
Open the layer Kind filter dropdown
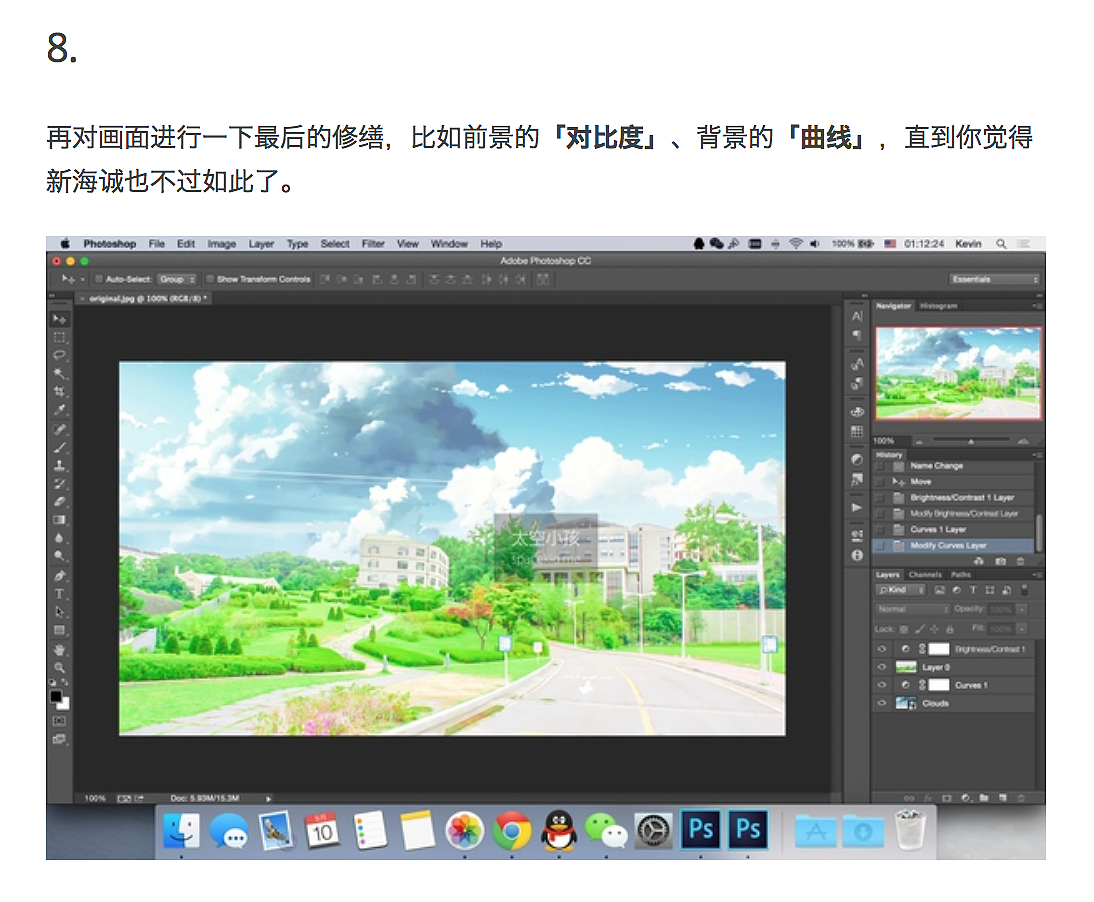[x=901, y=590]
